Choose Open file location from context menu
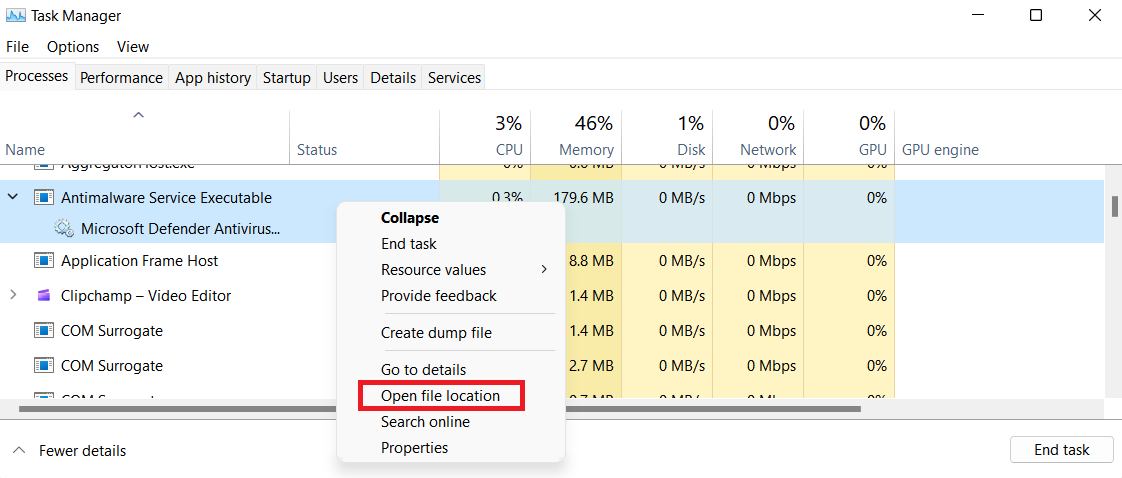 click(x=442, y=396)
